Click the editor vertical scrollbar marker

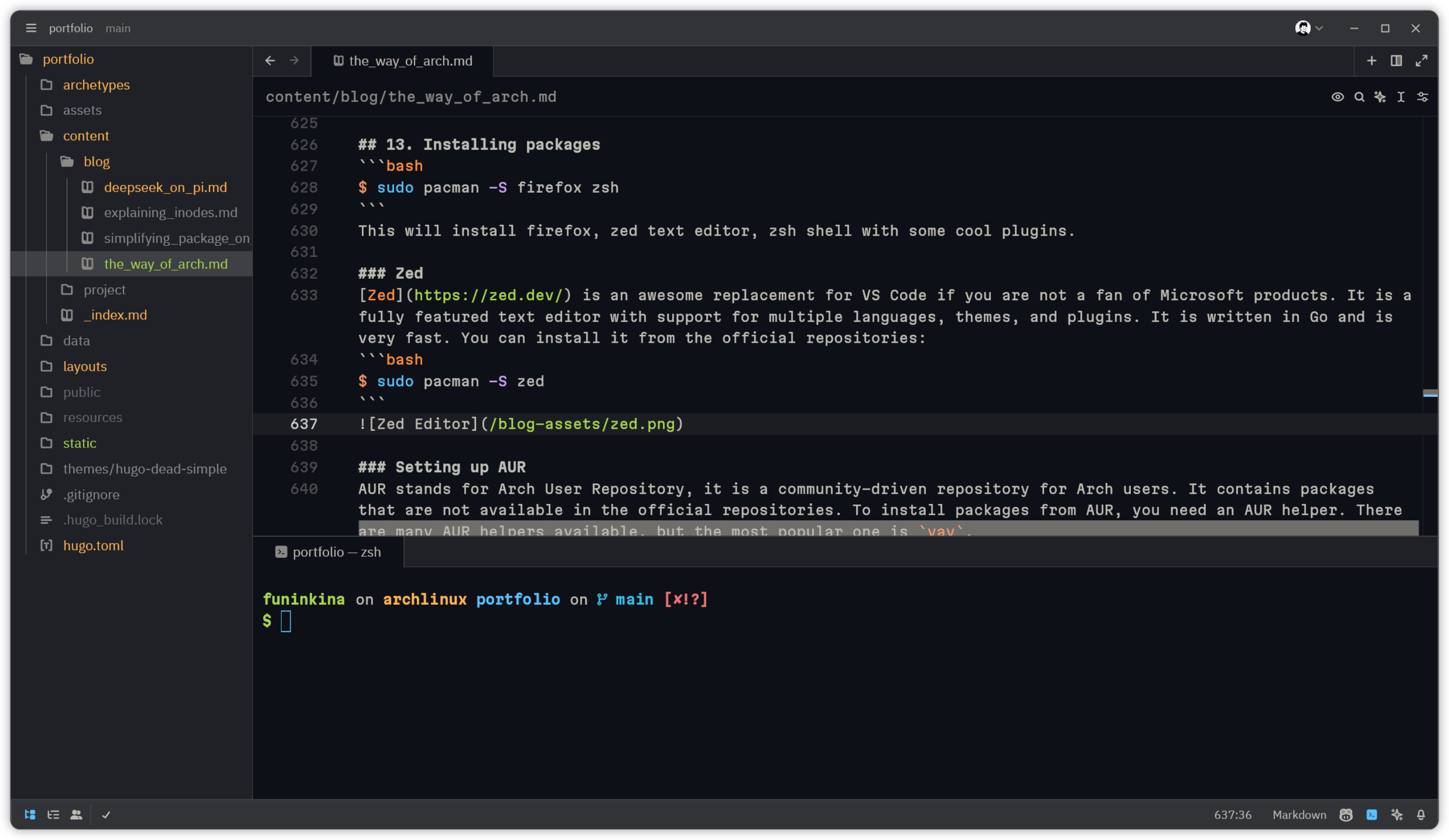1430,393
